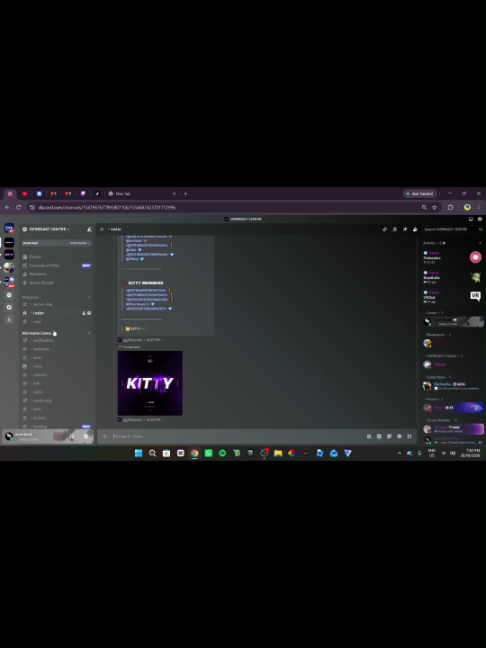Click the invite icon beside the server name
Viewport: 486px width, 648px height.
pyautogui.click(x=89, y=229)
